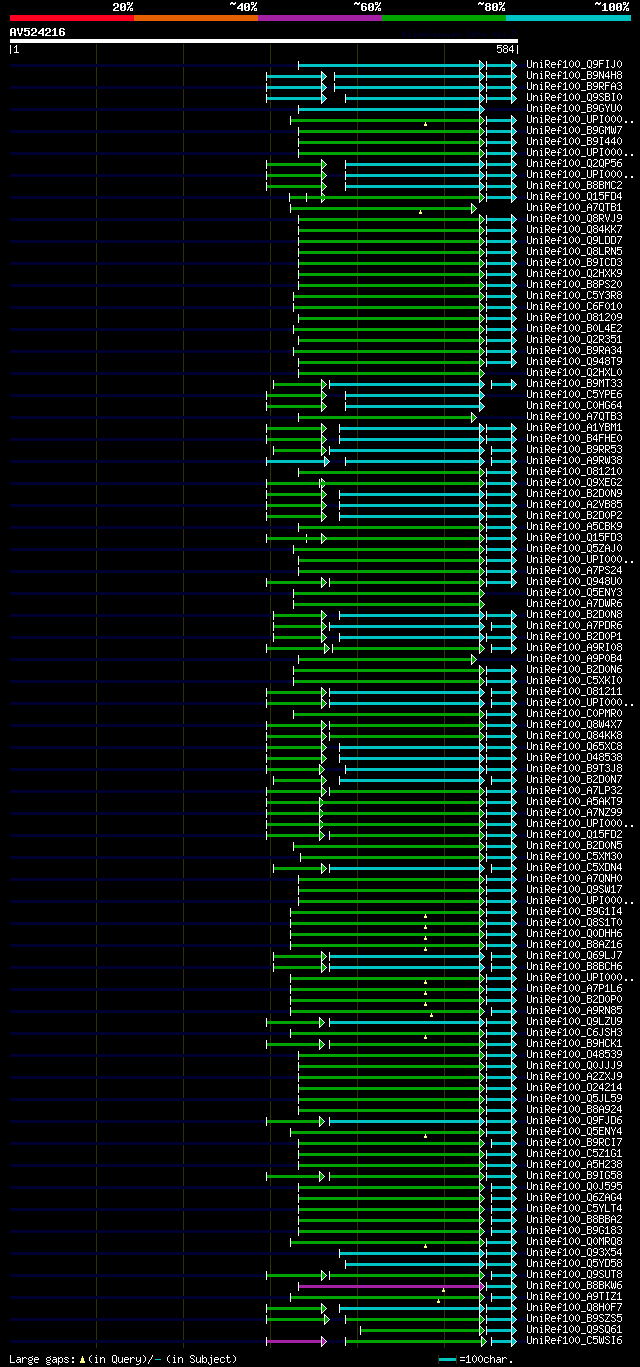The height and width of the screenshot is (1367, 640).
Task: Click label UniRef100_Q8LRN5
Action: [573, 251]
